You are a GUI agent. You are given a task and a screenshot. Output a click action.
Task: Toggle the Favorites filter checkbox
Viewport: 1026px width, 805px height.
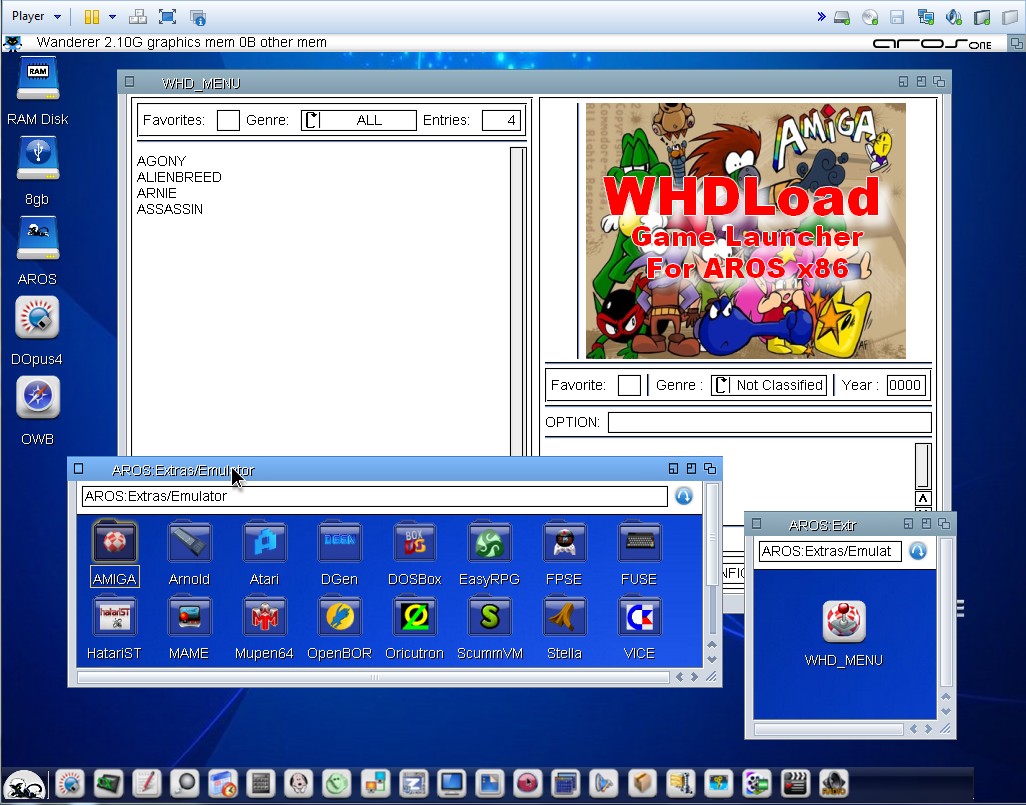pyautogui.click(x=228, y=120)
